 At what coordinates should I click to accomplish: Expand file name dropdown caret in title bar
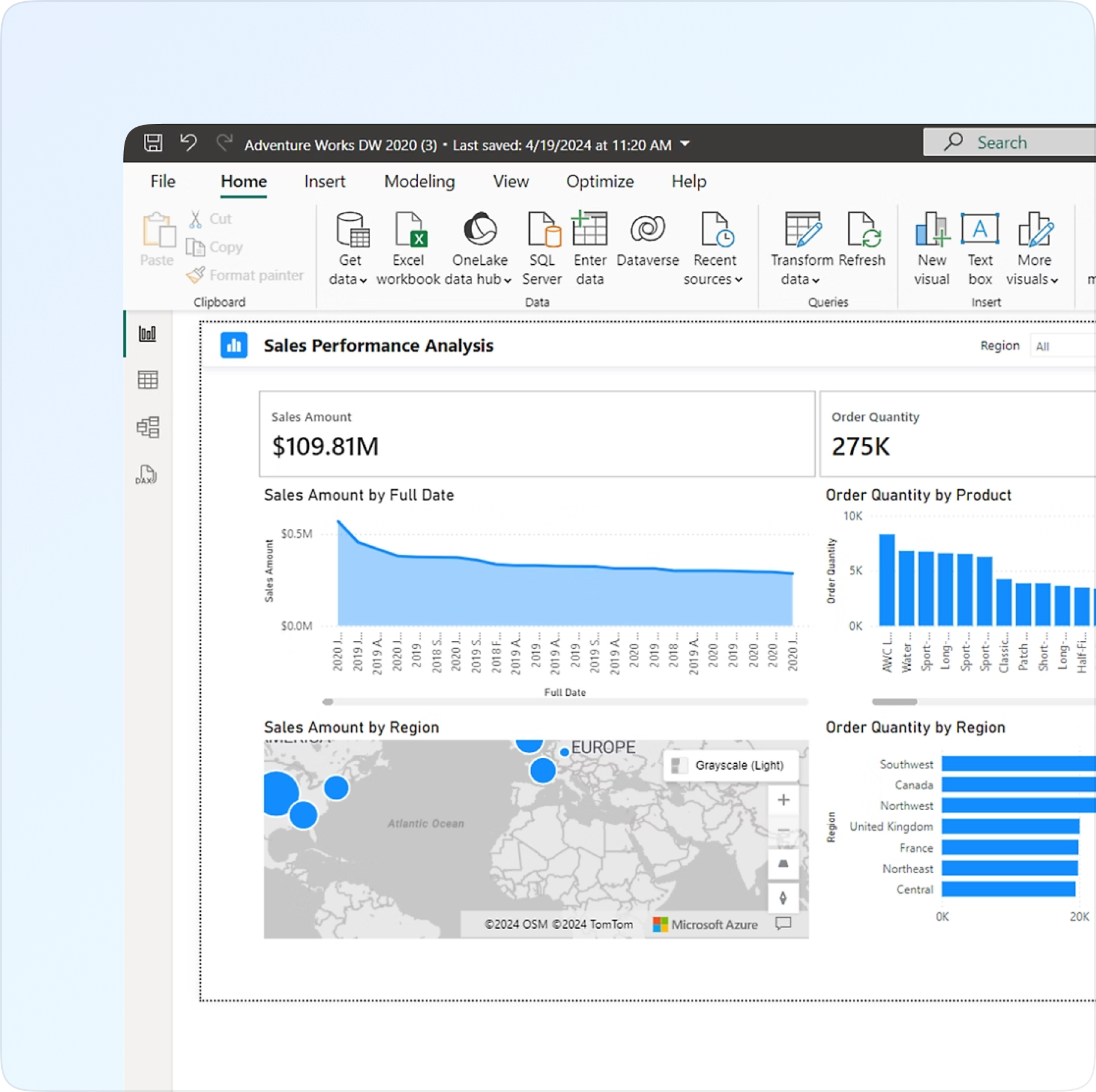[x=685, y=144]
